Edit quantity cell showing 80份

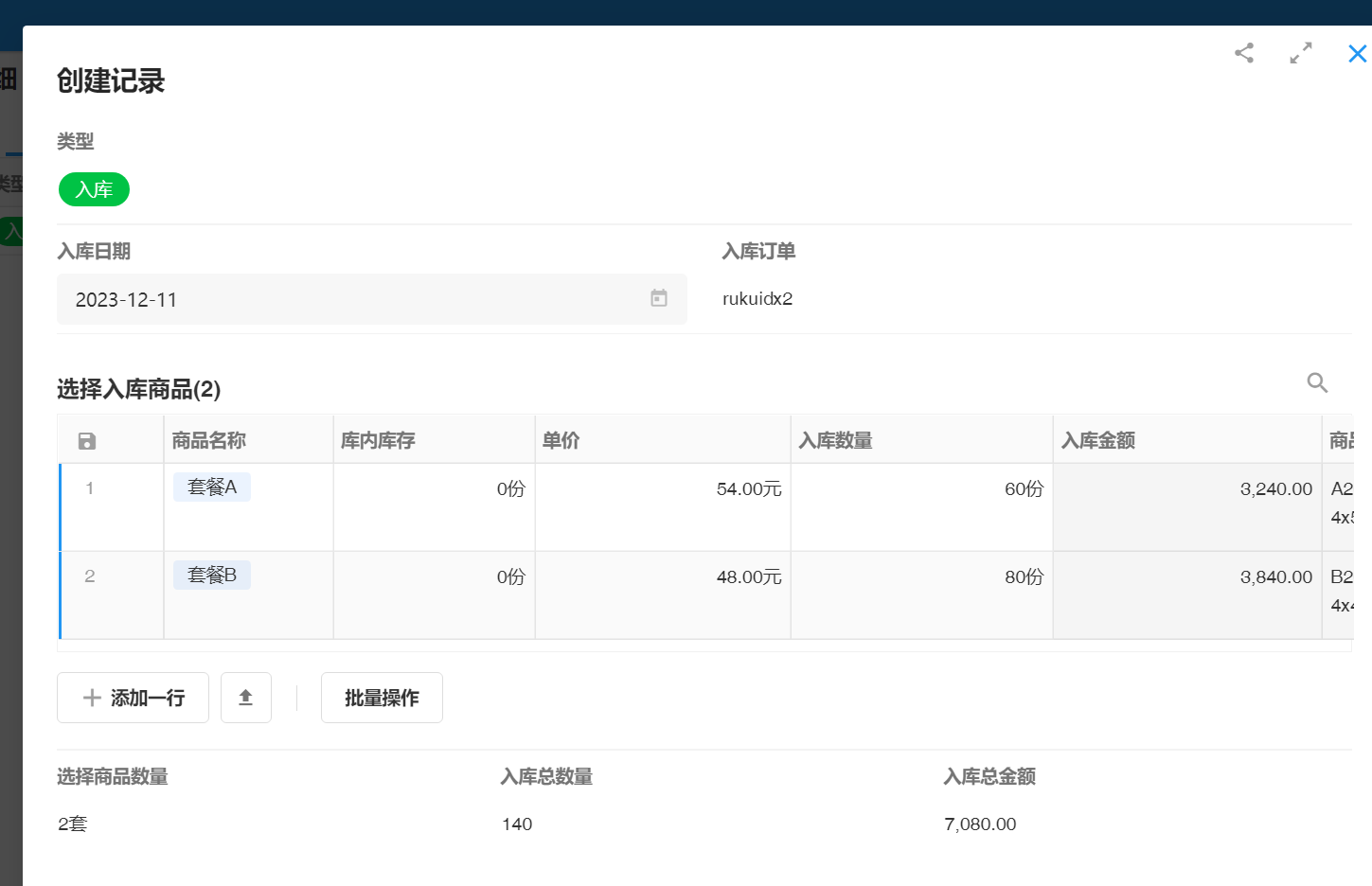coord(921,577)
